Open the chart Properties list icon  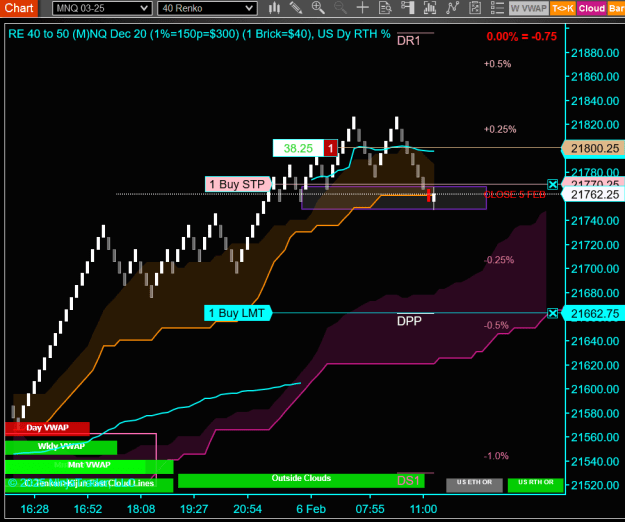coord(497,8)
